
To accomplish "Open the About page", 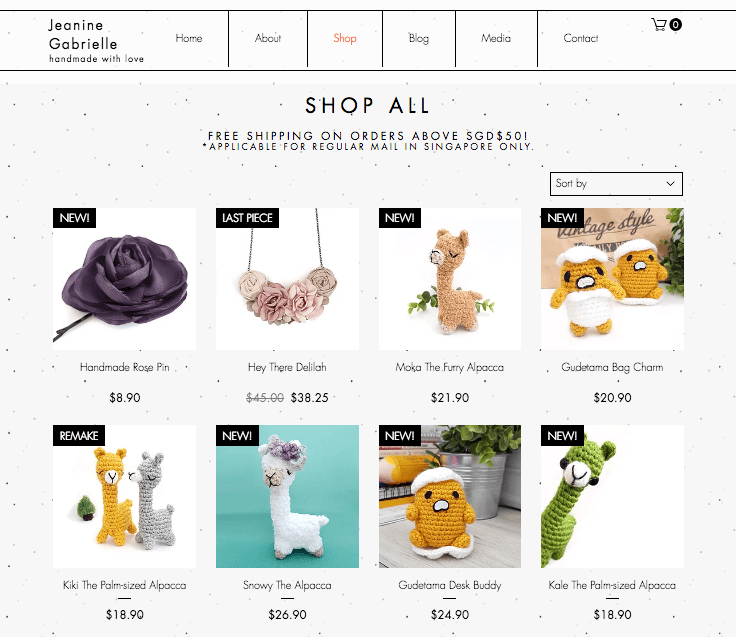I will pyautogui.click(x=268, y=38).
